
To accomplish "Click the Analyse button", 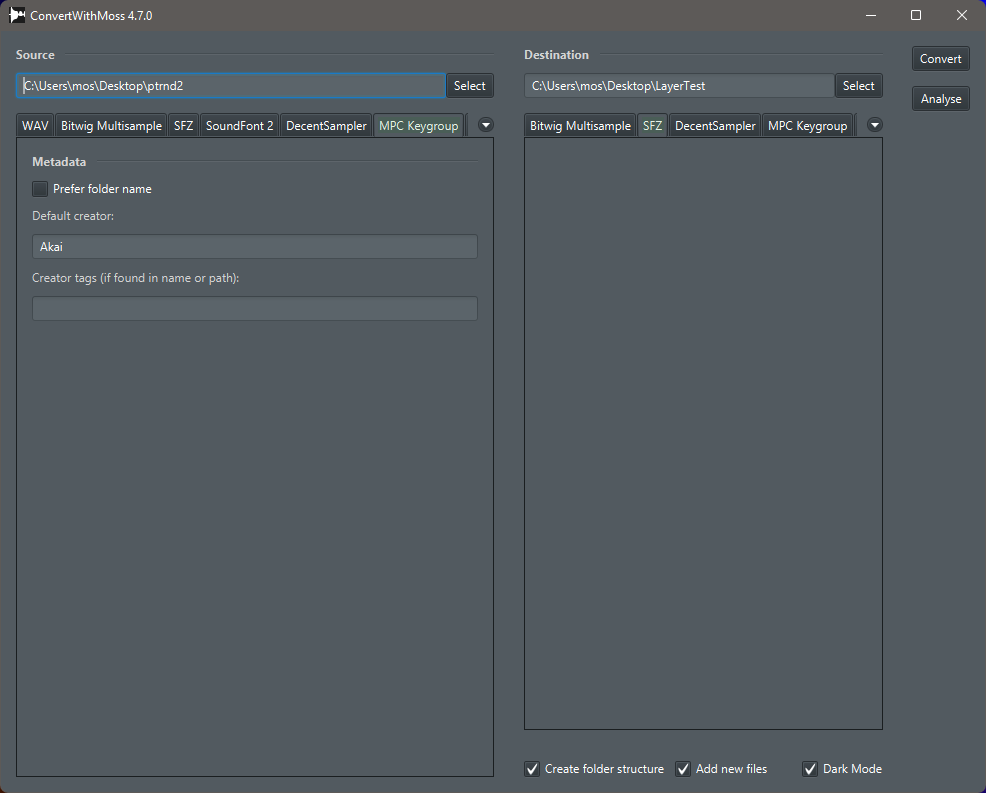I will (941, 99).
